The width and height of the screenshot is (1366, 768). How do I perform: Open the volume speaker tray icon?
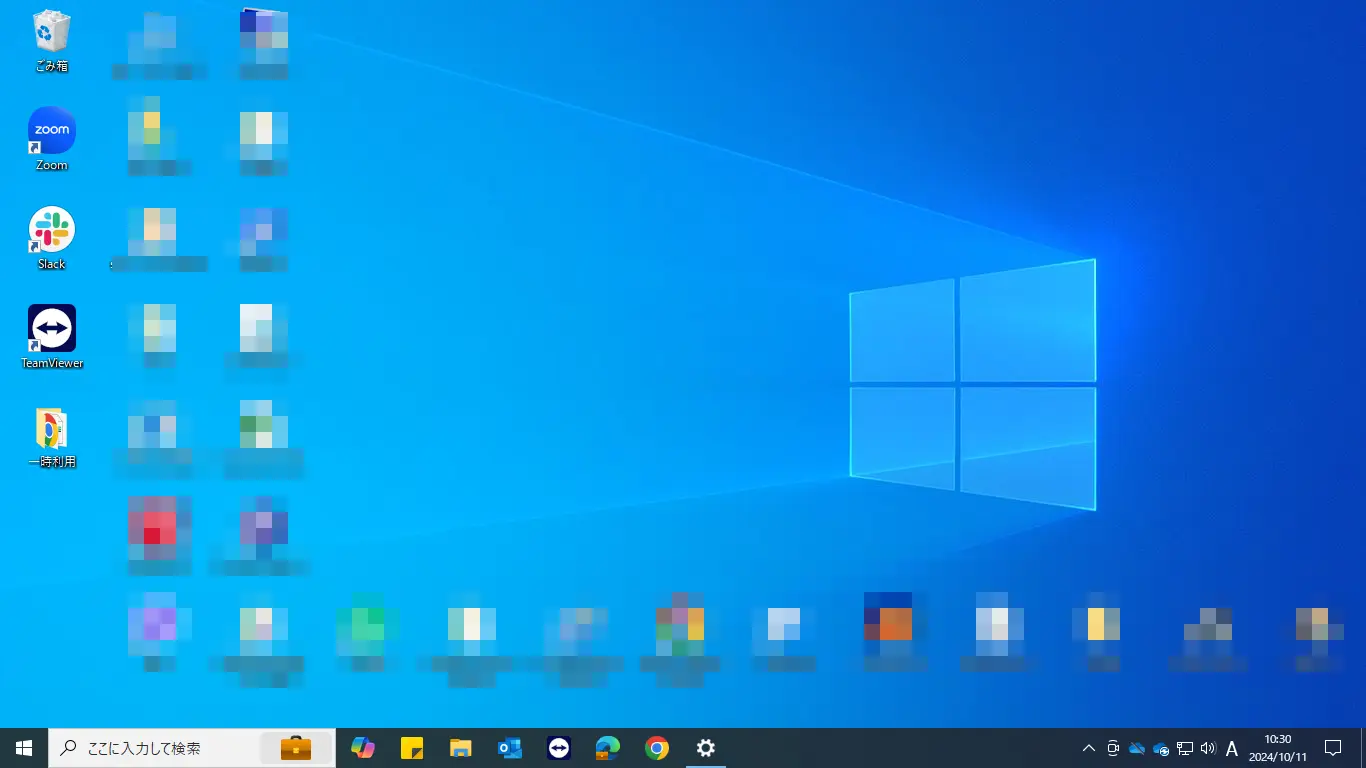tap(1208, 748)
